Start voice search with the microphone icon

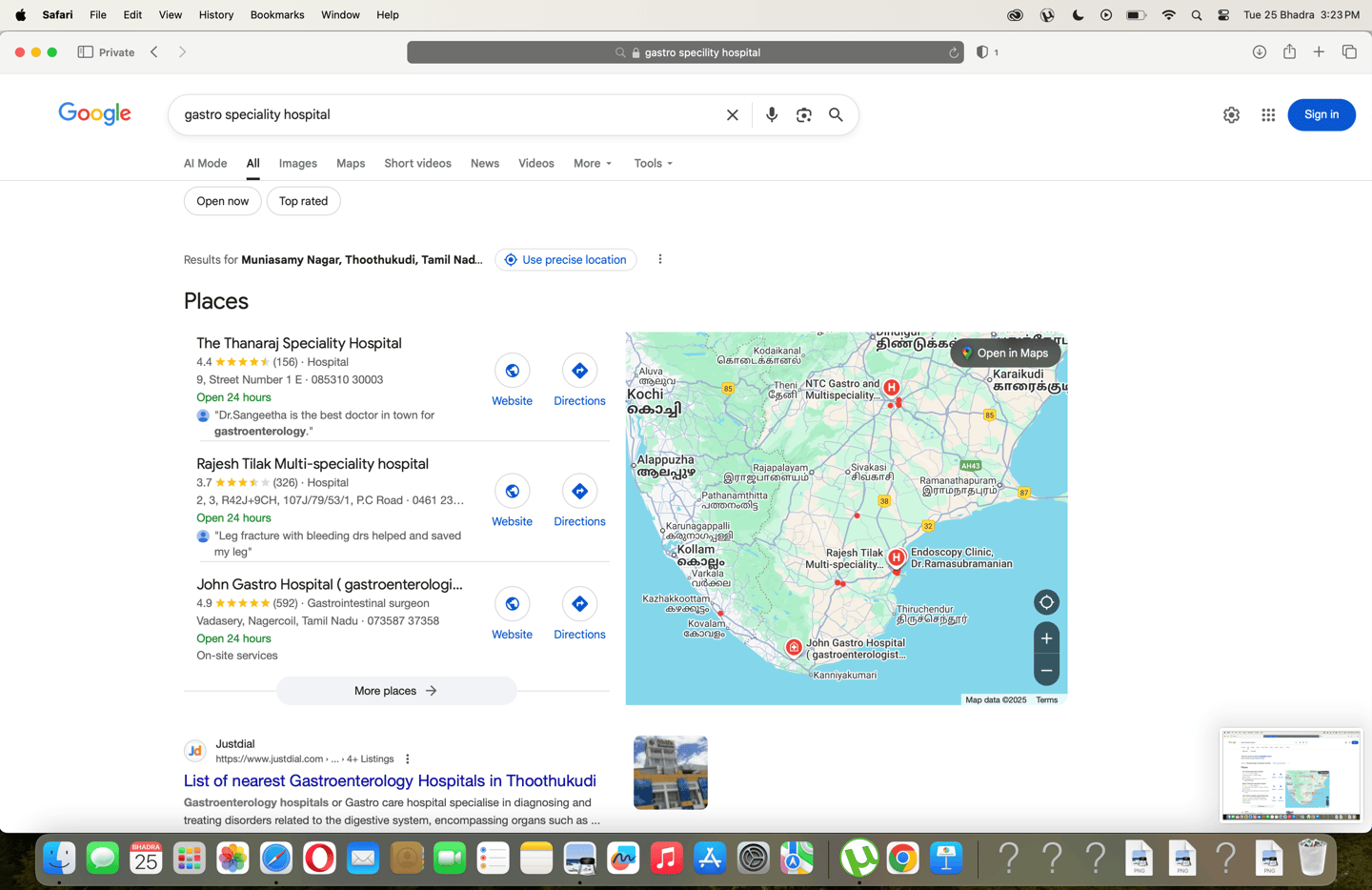[x=772, y=114]
